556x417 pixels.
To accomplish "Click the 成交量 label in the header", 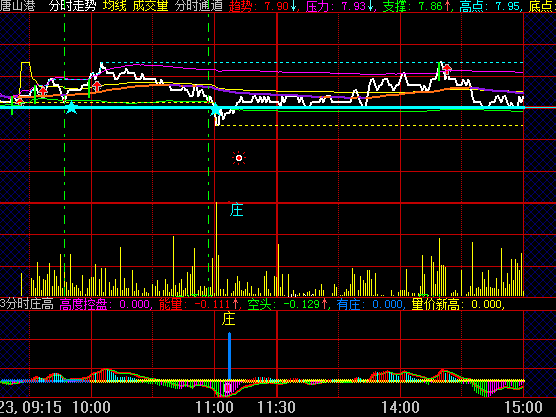I will pos(150,6).
